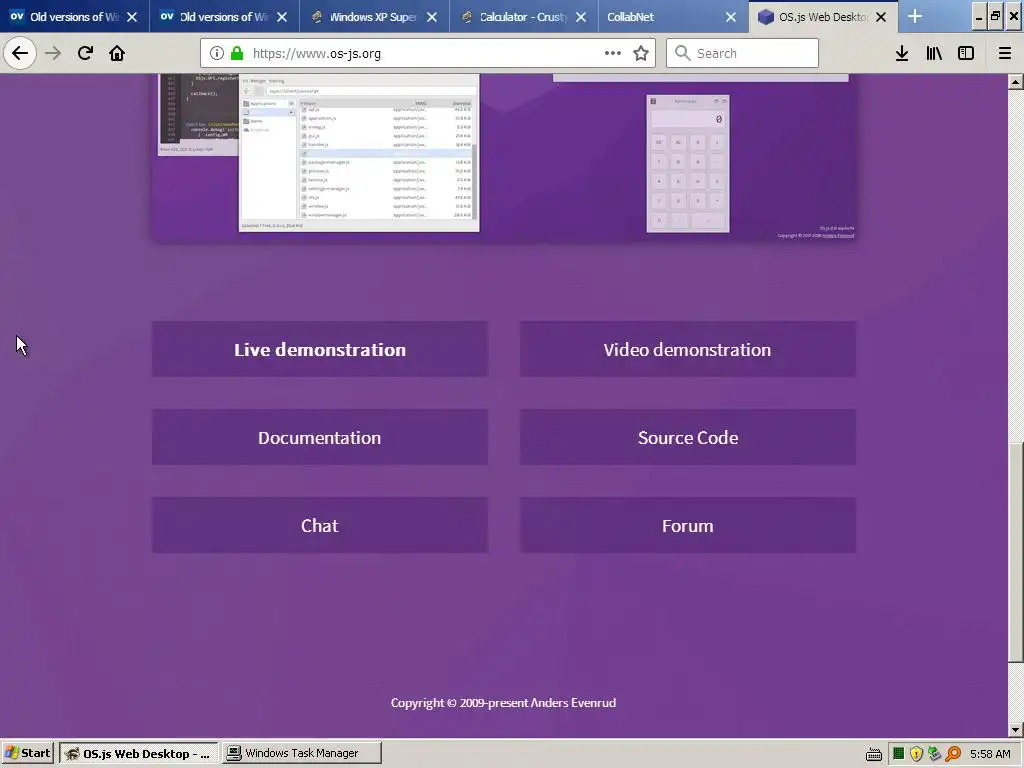Click the 5:58 AM system clock

[990, 754]
